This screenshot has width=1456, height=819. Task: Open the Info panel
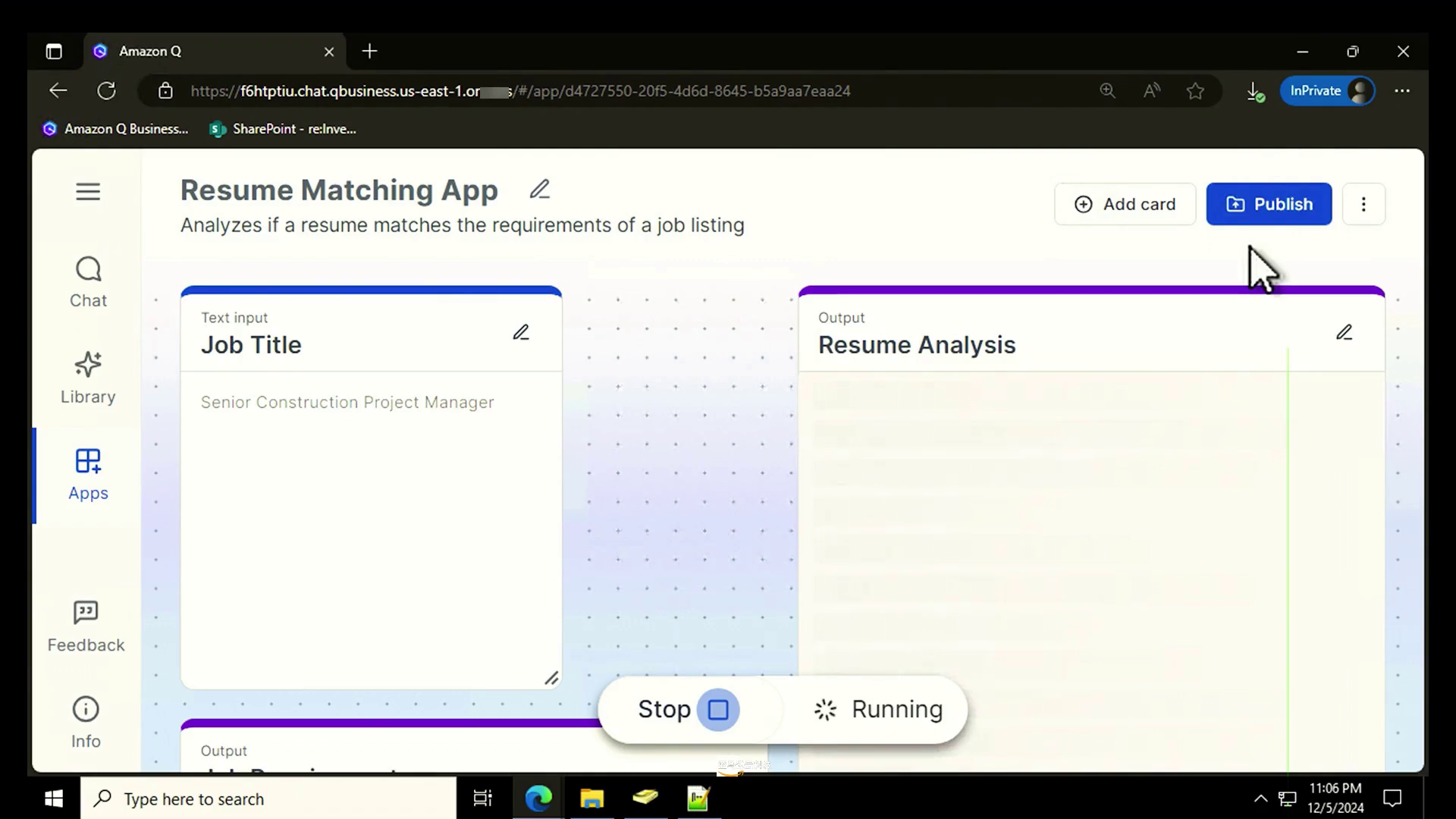[x=86, y=722]
